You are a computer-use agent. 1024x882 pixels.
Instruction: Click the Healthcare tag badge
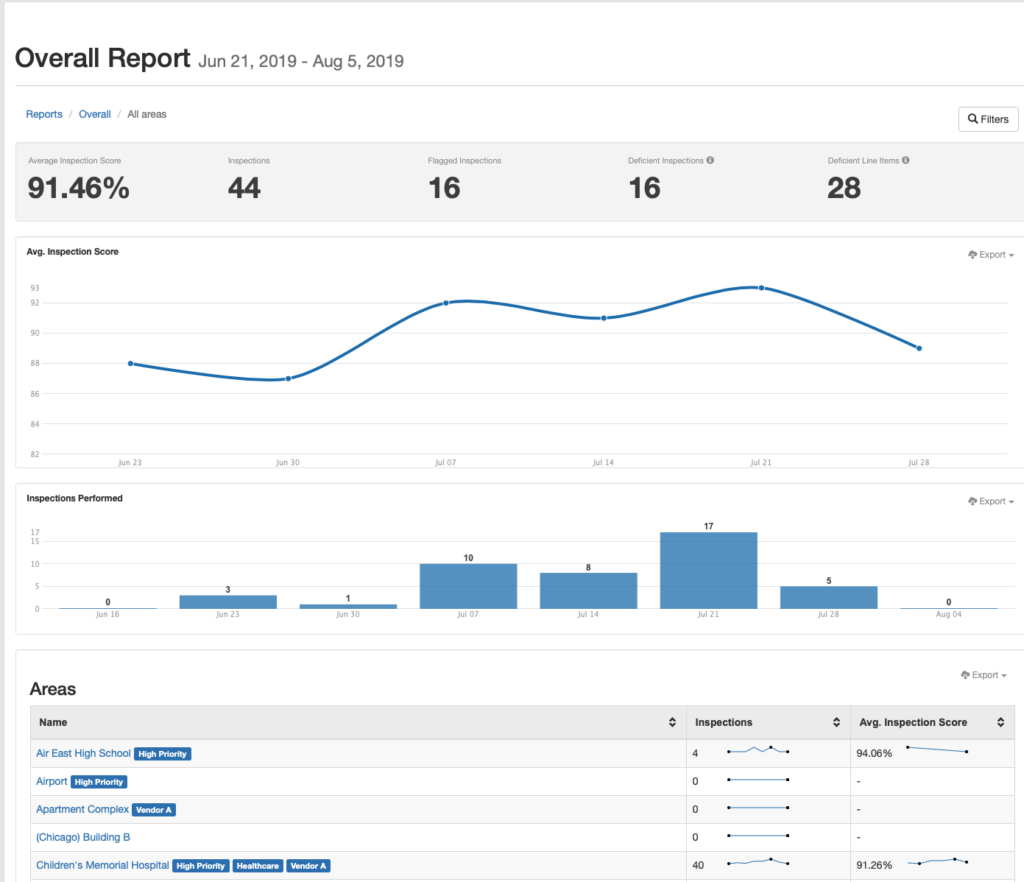[x=258, y=866]
